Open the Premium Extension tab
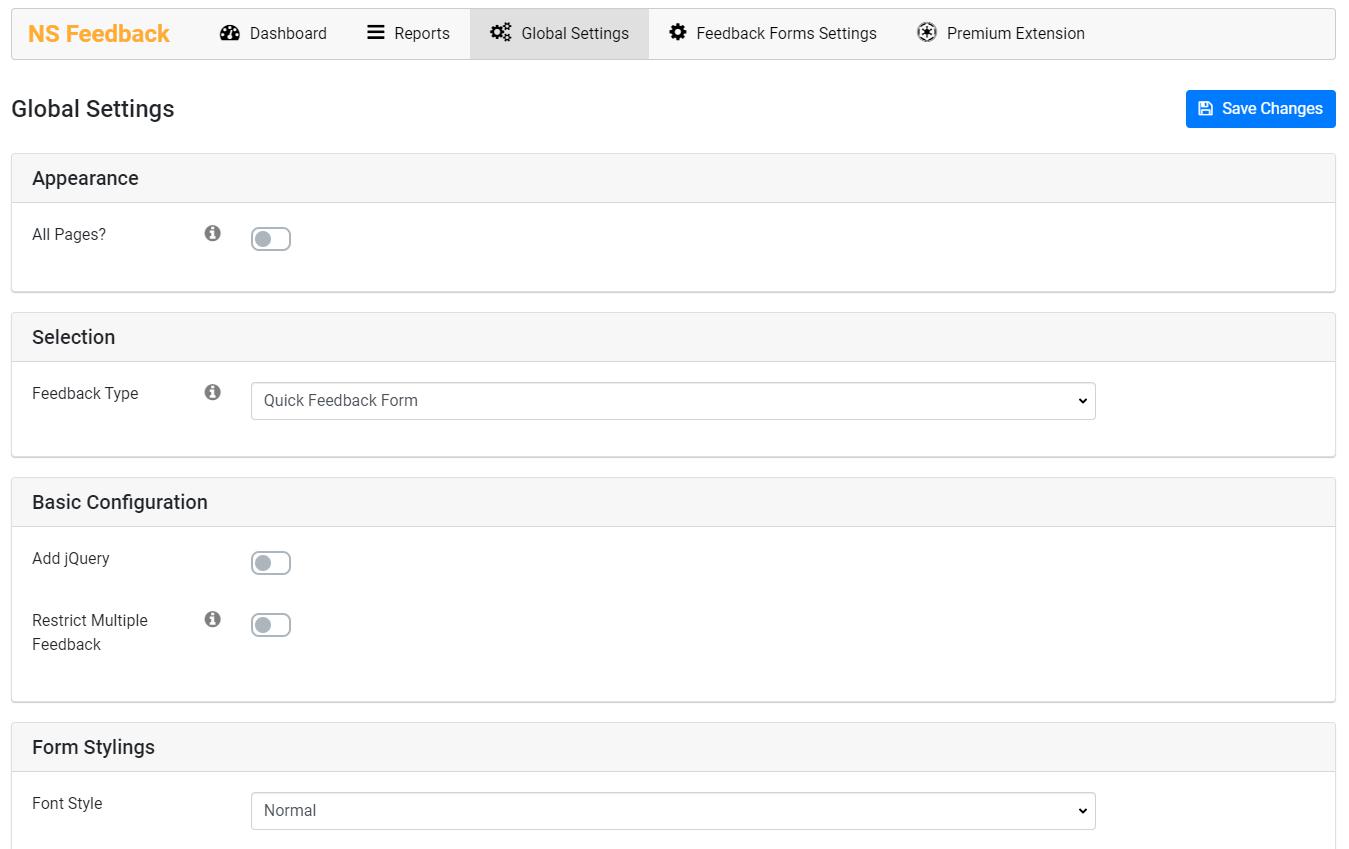Screen dimensions: 1349x849 (x=1001, y=34)
